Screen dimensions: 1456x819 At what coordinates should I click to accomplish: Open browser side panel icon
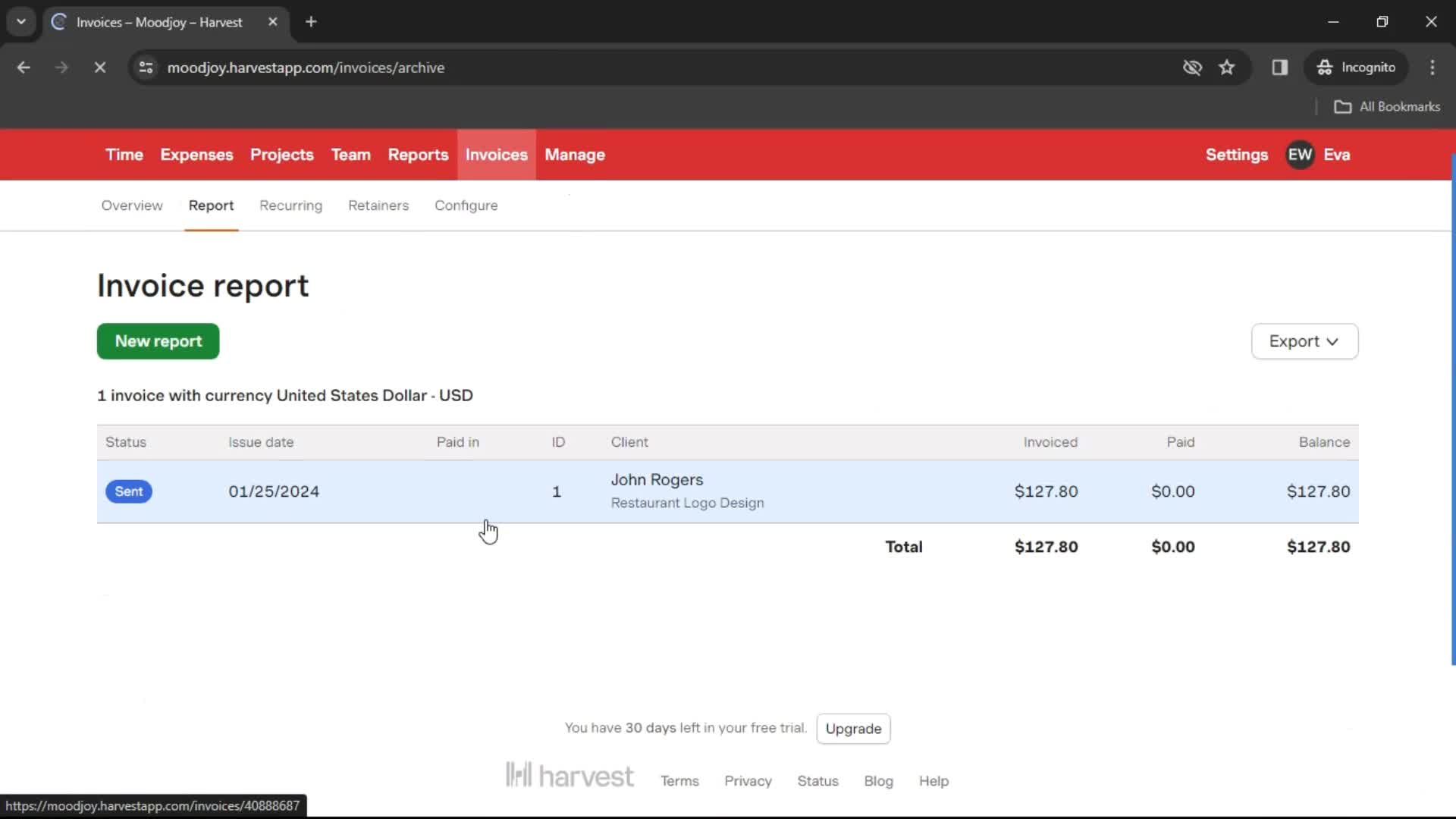coord(1280,67)
